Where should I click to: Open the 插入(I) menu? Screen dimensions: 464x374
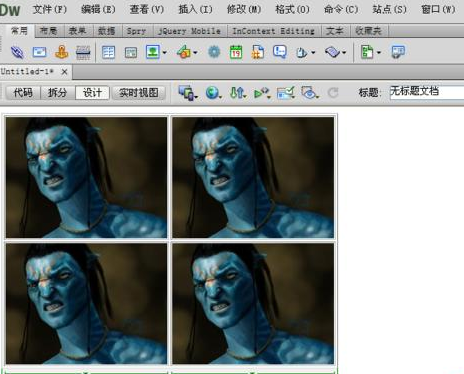[195, 9]
